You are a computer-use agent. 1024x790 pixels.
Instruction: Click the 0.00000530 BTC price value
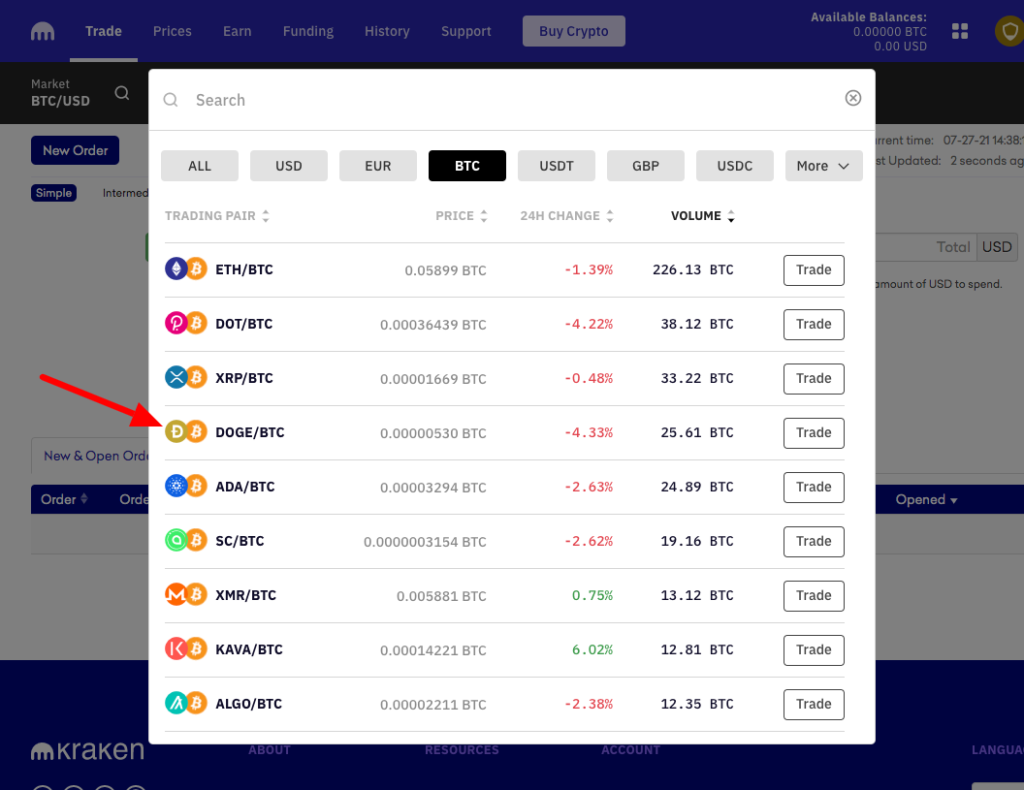[433, 433]
